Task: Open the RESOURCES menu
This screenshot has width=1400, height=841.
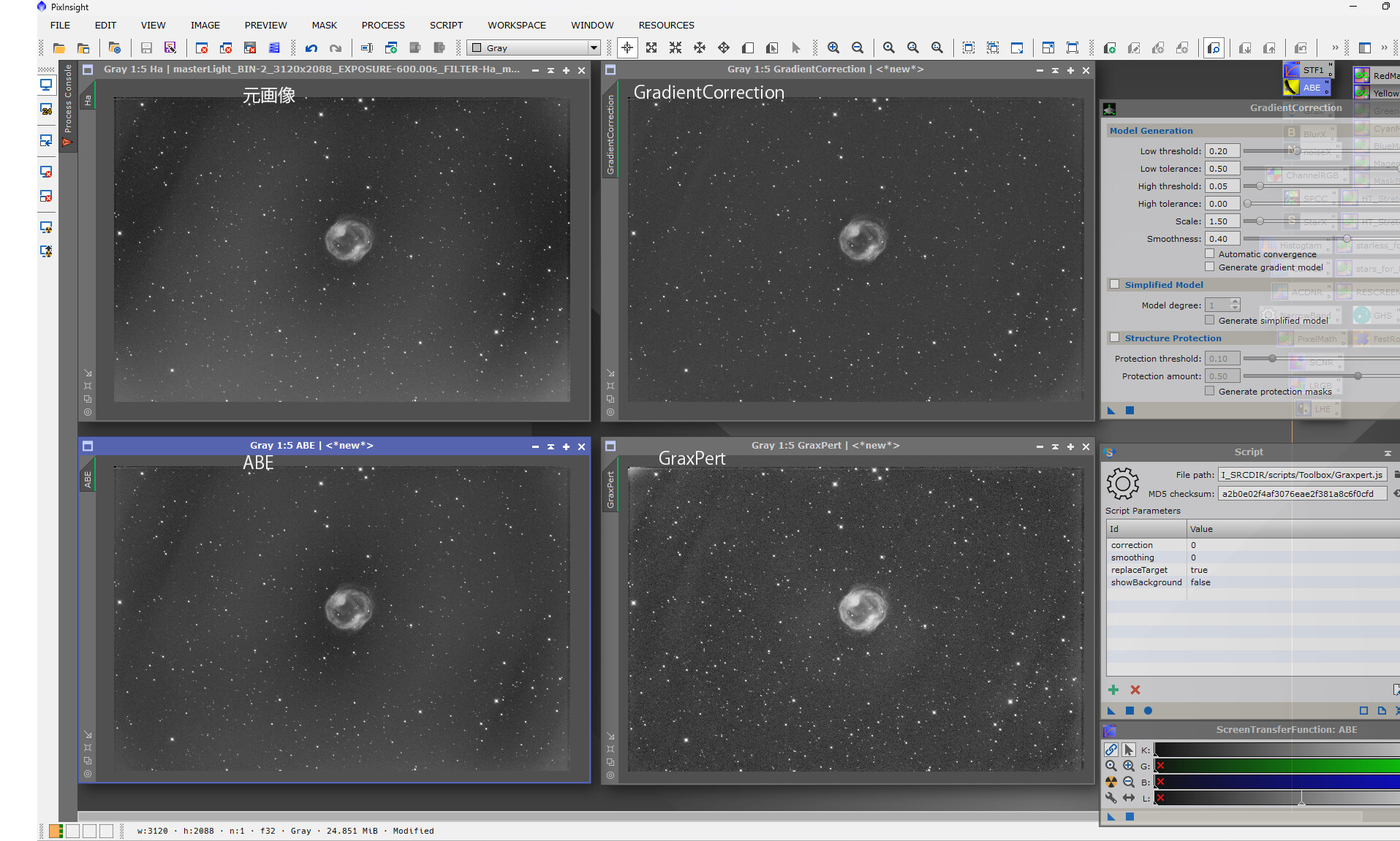Action: [666, 25]
